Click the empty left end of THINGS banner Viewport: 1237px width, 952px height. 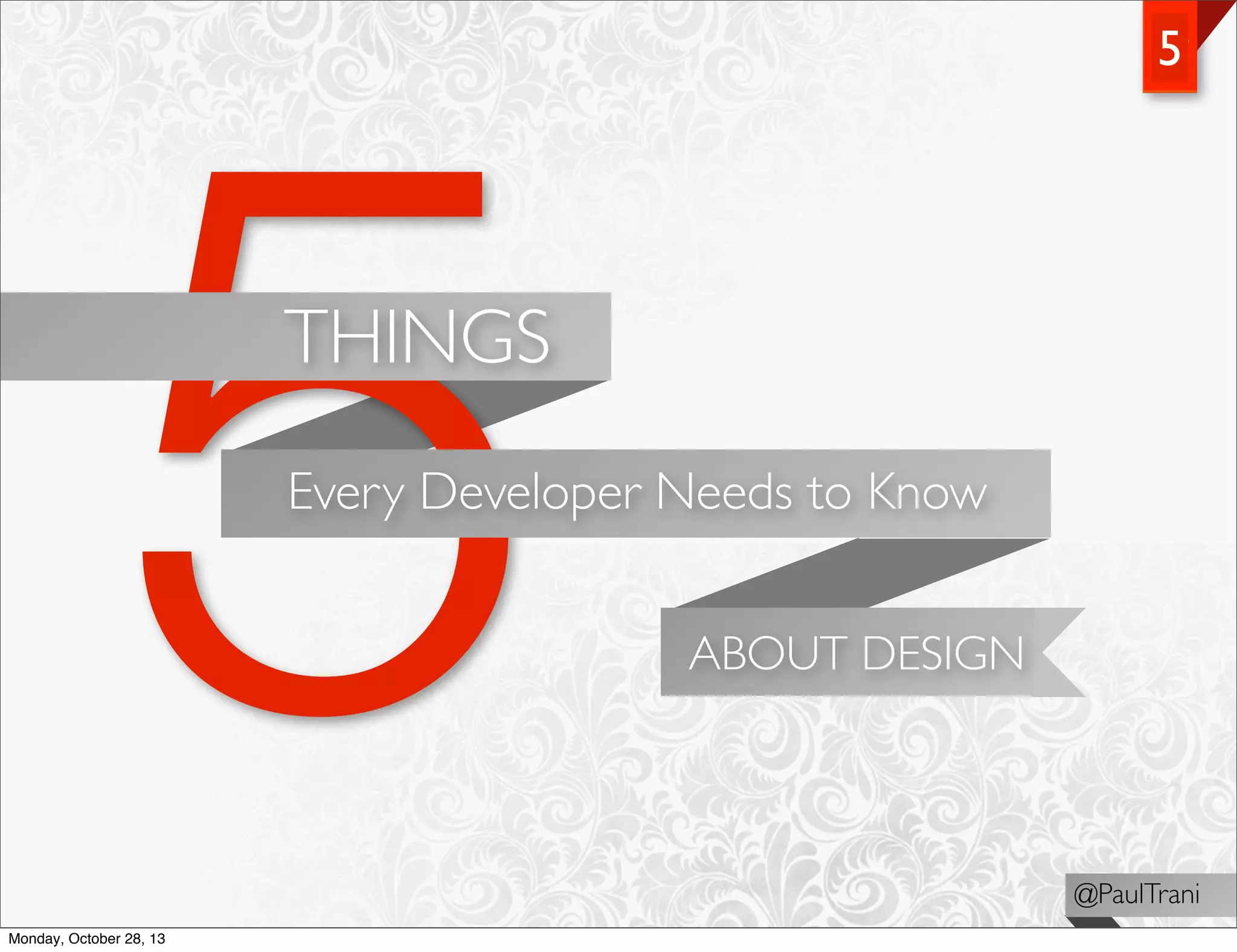(x=91, y=336)
